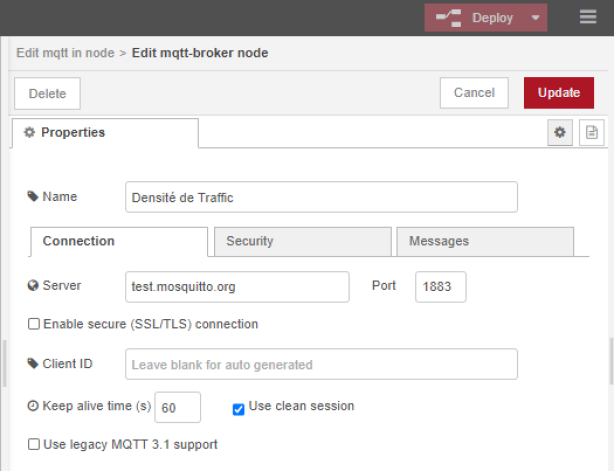
Task: Open the node description document icon
Action: point(592,132)
